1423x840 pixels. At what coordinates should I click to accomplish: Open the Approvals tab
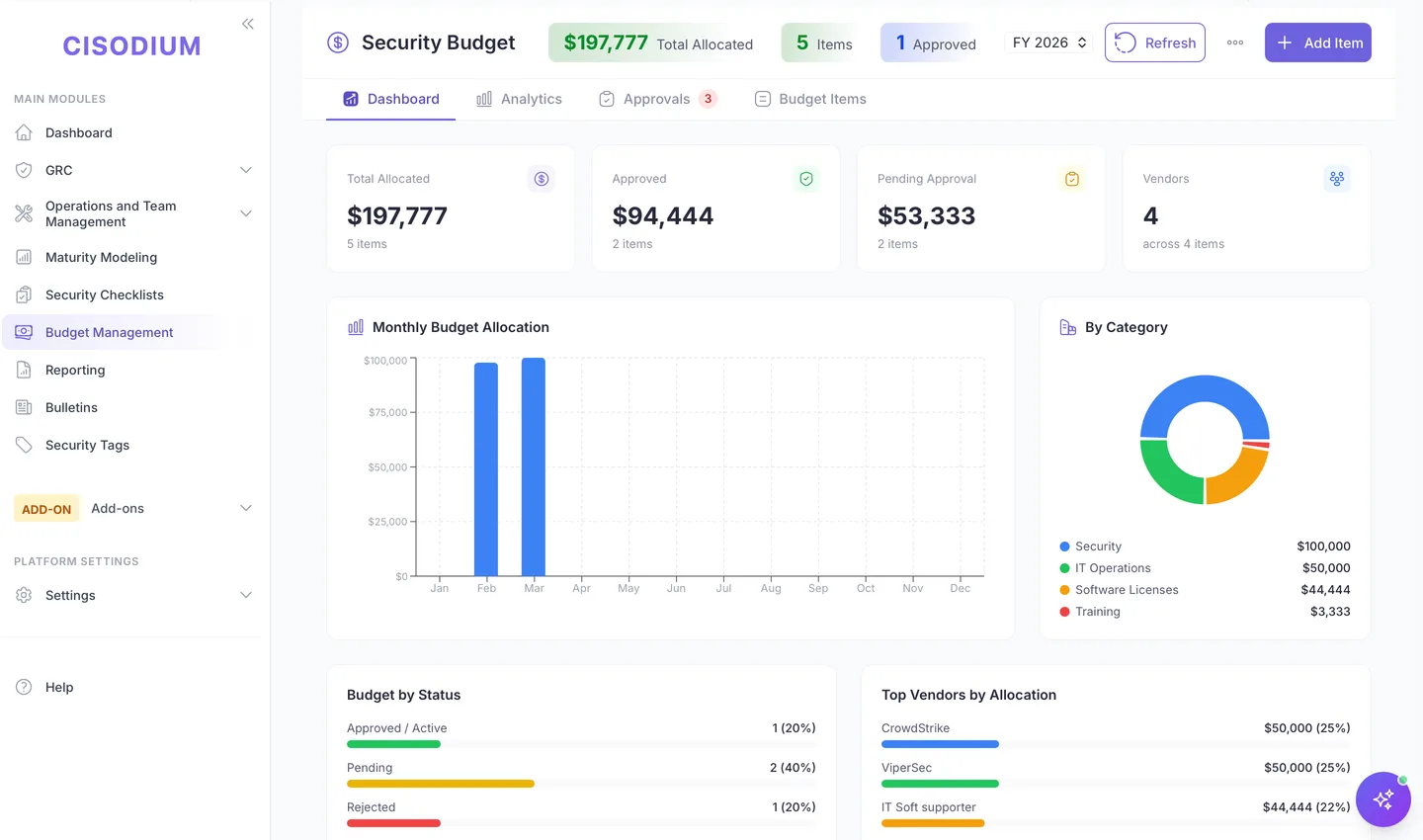[x=657, y=99]
